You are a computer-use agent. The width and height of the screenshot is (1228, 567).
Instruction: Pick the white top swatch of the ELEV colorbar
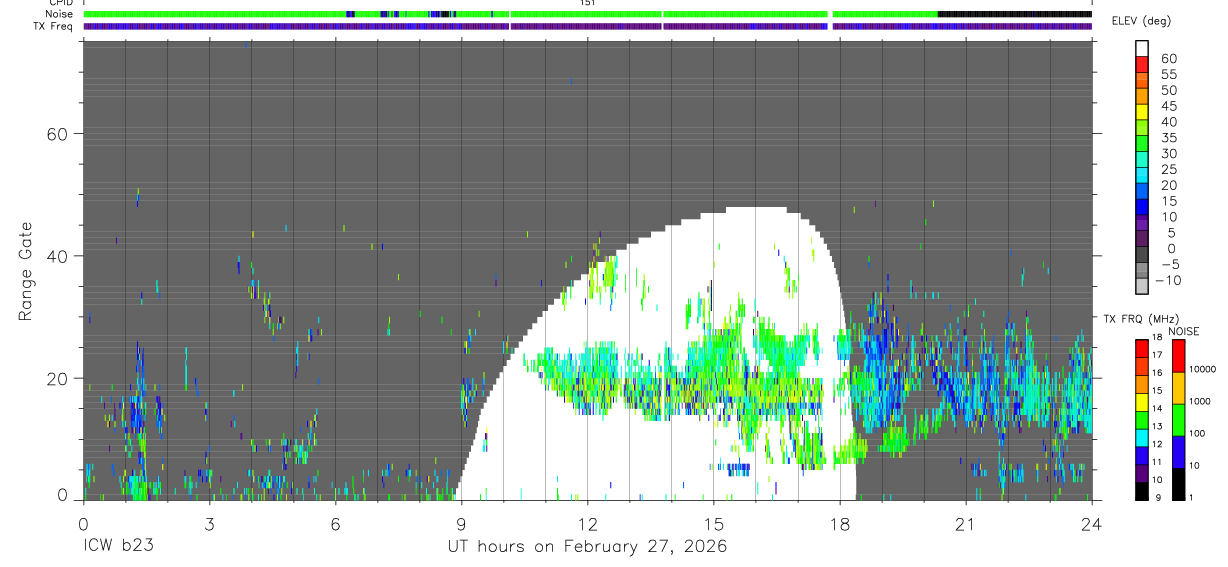click(1142, 48)
